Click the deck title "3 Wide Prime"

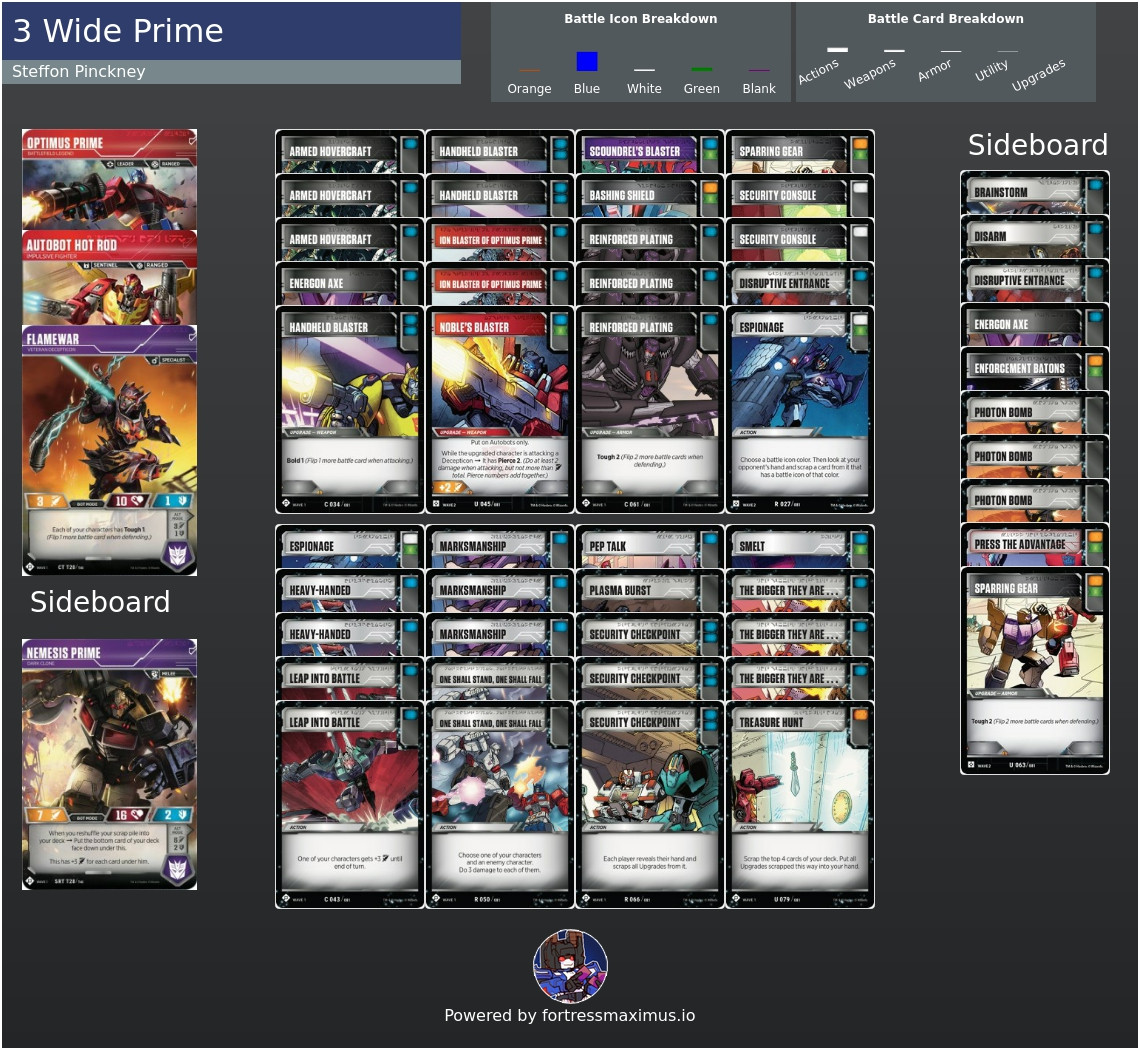click(118, 31)
